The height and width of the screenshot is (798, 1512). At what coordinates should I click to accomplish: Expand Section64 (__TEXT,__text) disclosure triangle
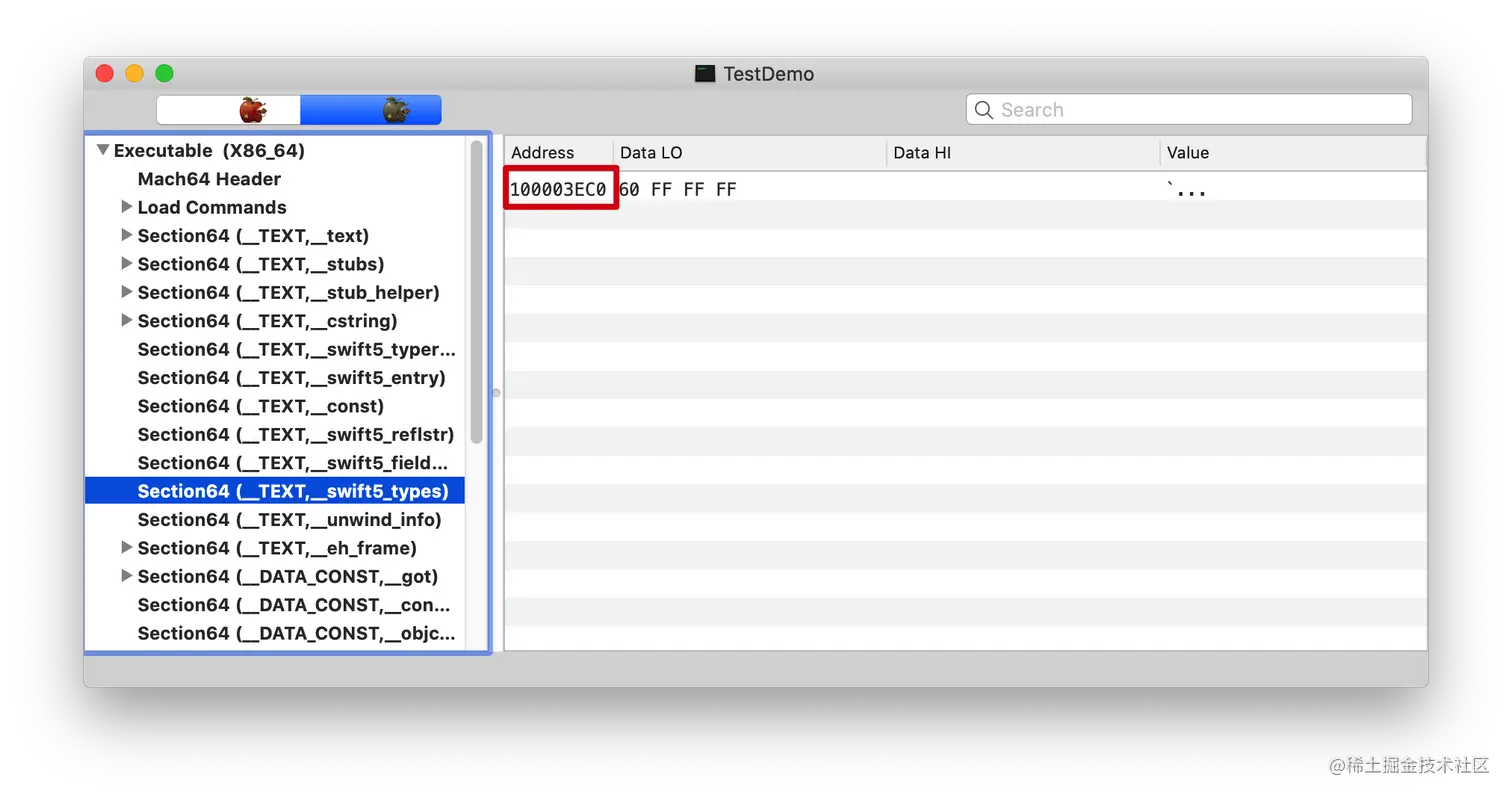(x=126, y=235)
